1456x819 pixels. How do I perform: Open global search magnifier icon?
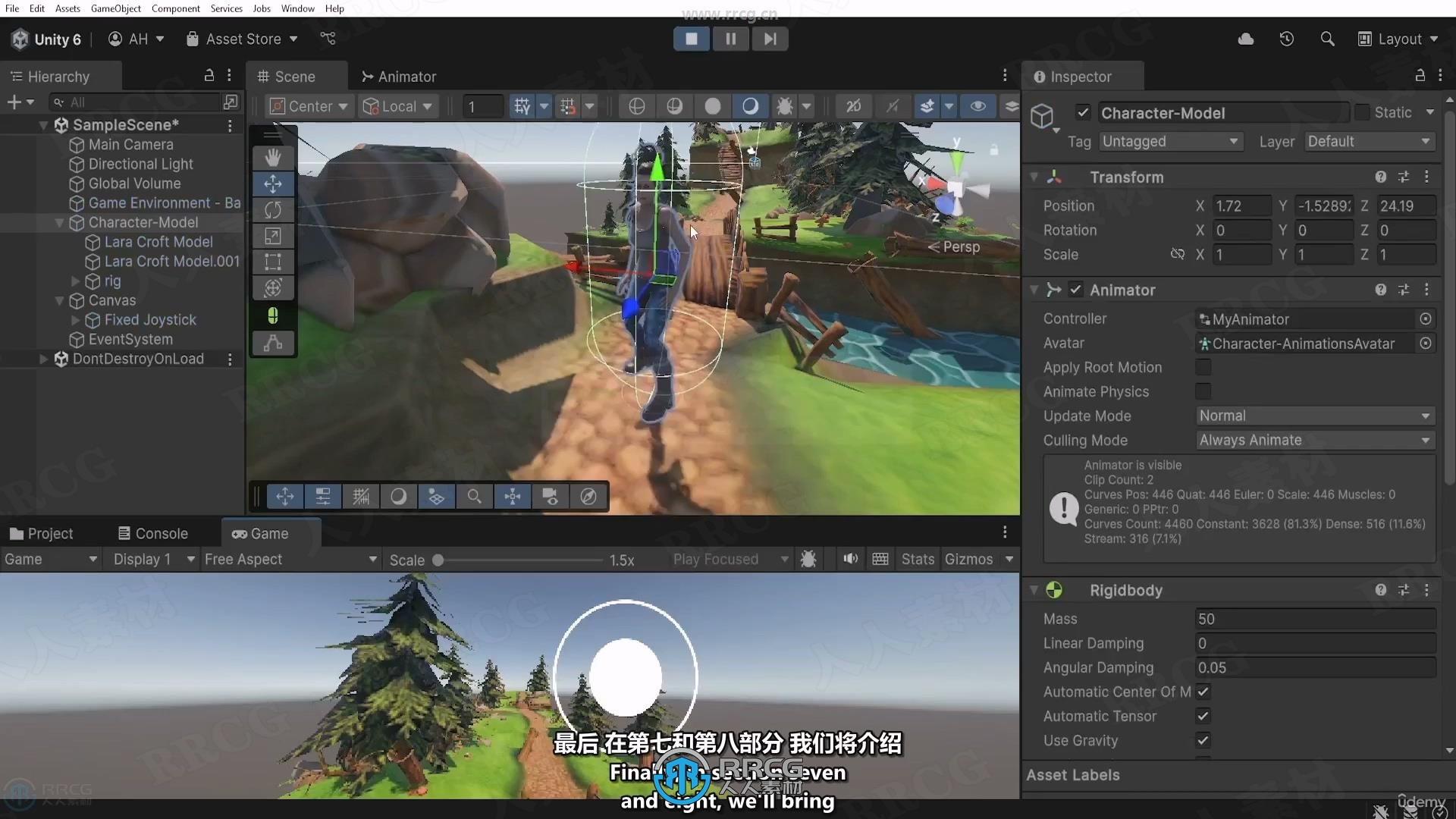coord(1327,39)
